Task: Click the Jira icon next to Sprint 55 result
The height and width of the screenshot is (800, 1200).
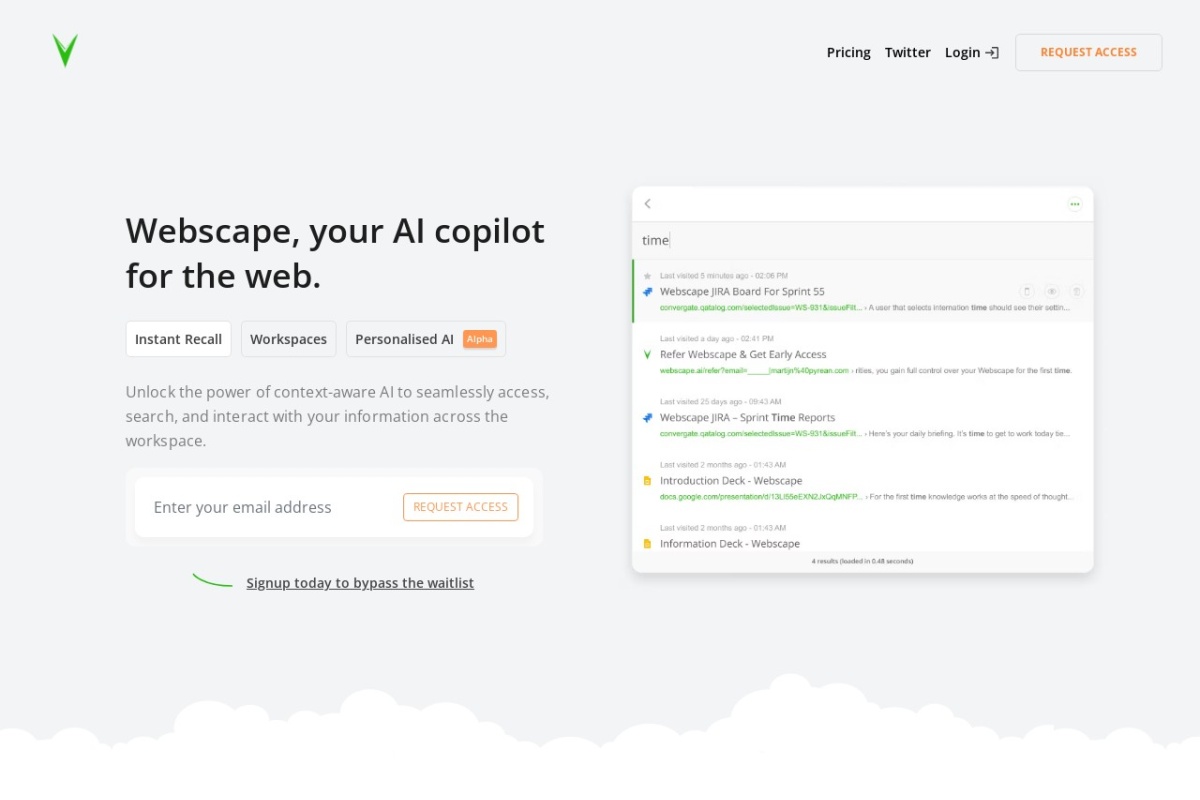Action: [647, 292]
